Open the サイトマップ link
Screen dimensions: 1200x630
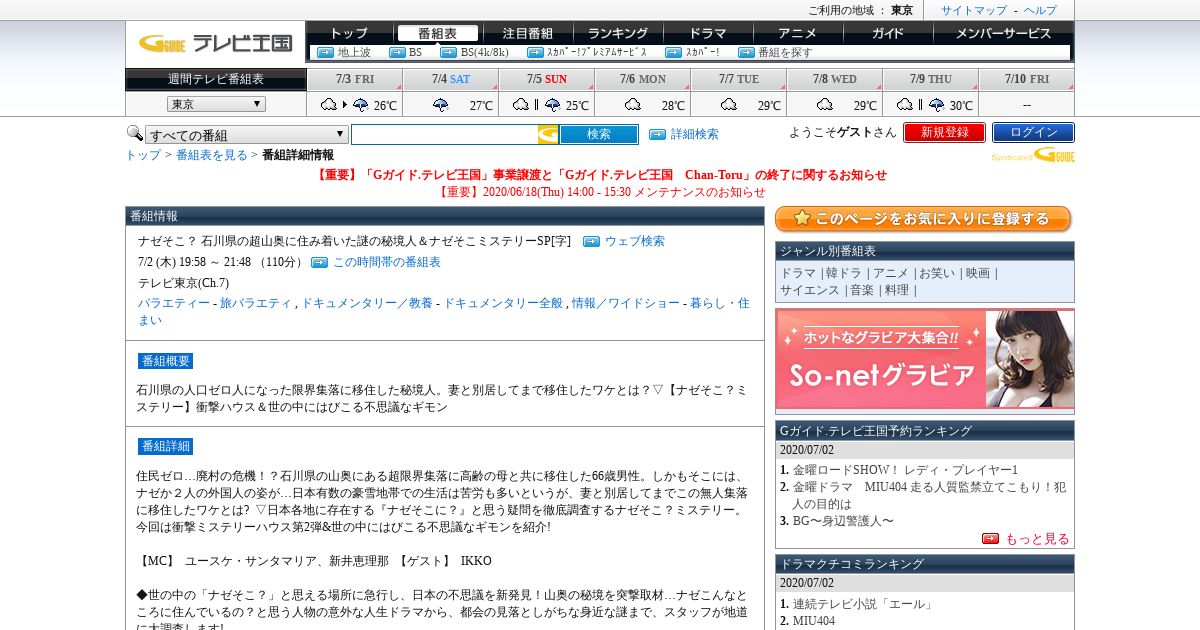(973, 10)
